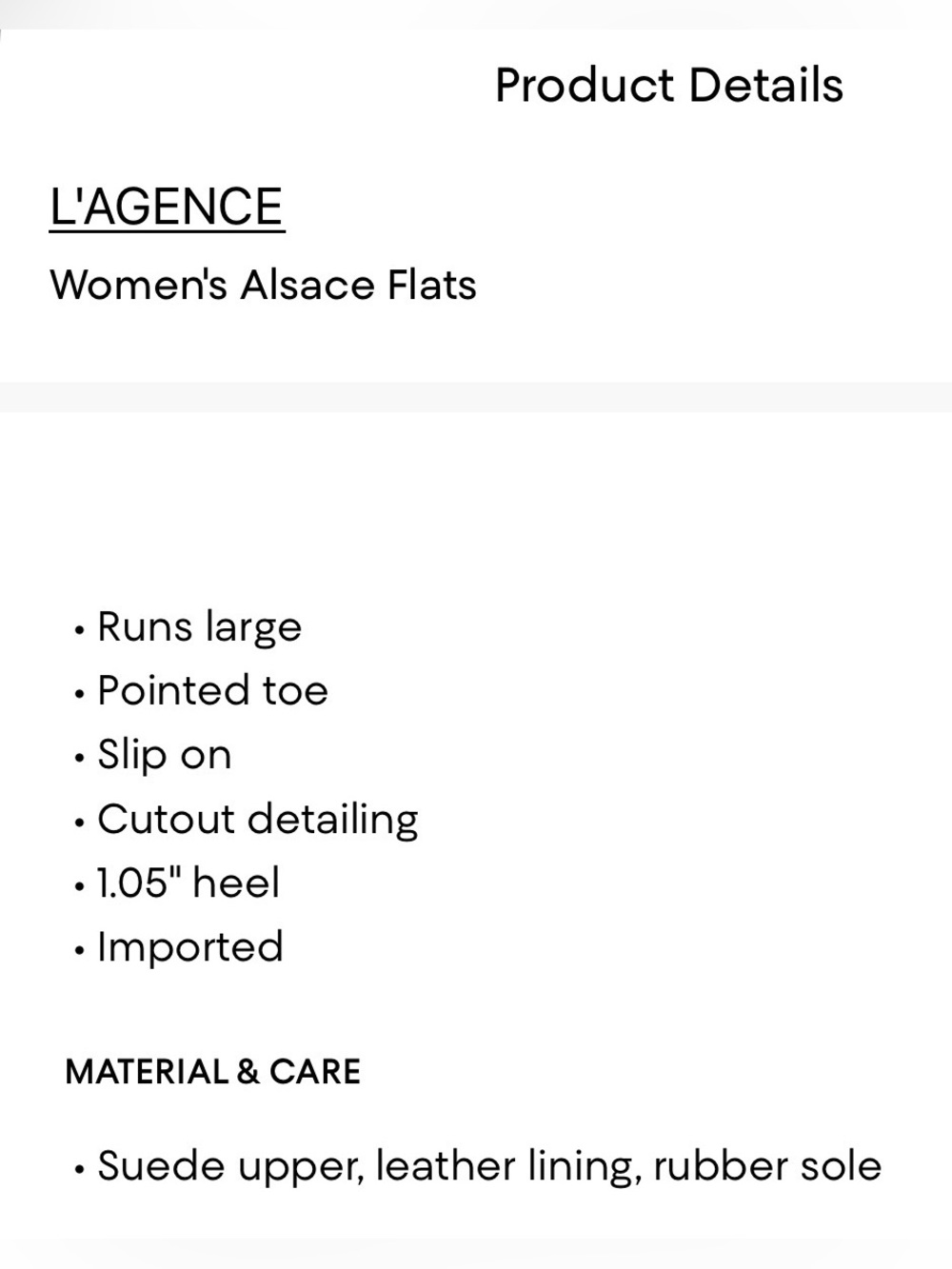
Task: Tap the Product Details header title
Action: click(669, 85)
